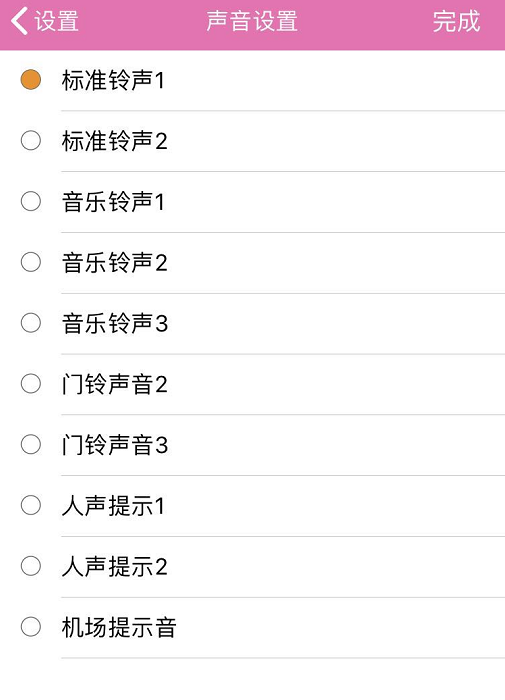Select the 人声提示2 radio button
Image resolution: width=505 pixels, height=700 pixels.
(31, 566)
